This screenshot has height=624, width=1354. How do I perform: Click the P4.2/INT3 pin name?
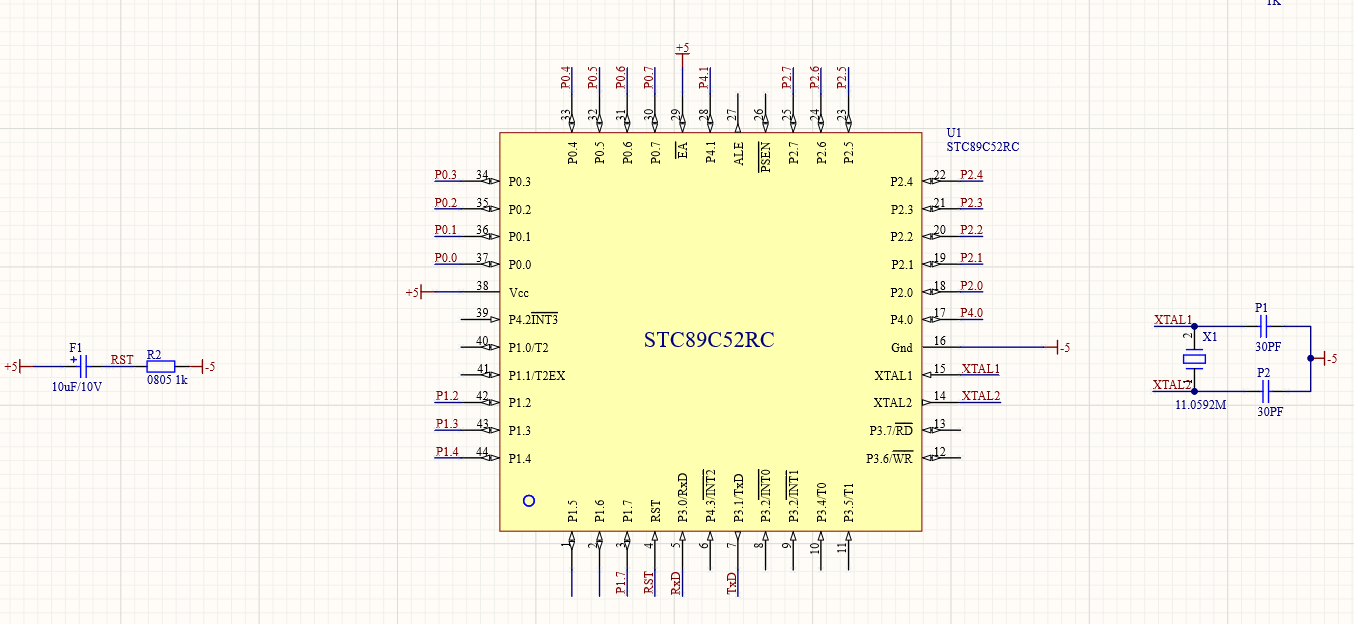[x=532, y=320]
